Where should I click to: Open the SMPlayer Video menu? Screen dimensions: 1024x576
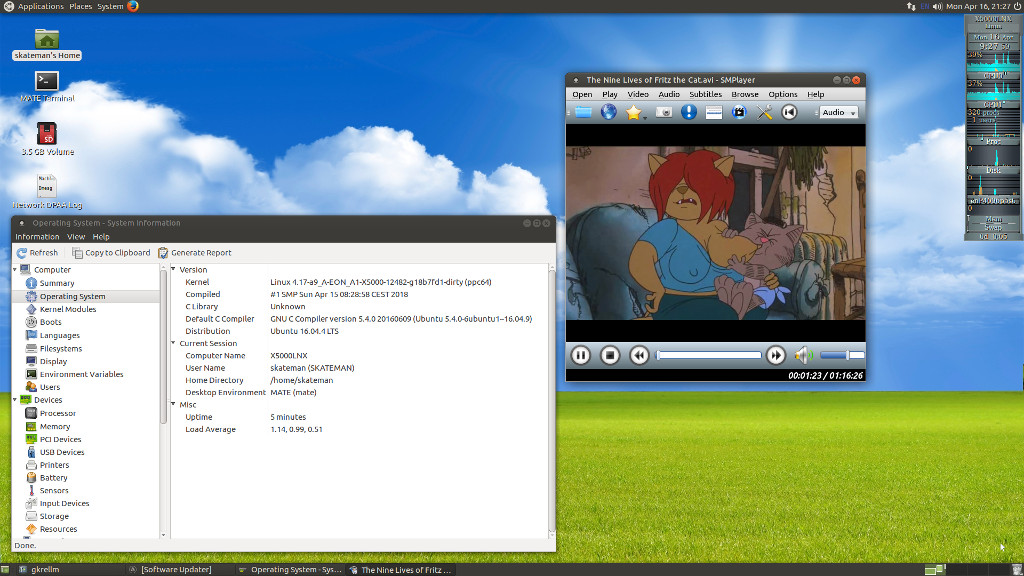[x=638, y=95]
